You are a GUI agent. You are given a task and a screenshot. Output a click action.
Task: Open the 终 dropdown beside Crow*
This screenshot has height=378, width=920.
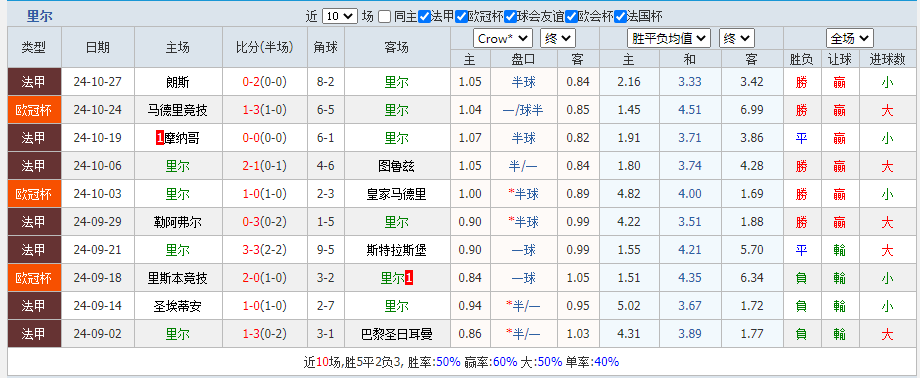pyautogui.click(x=558, y=39)
